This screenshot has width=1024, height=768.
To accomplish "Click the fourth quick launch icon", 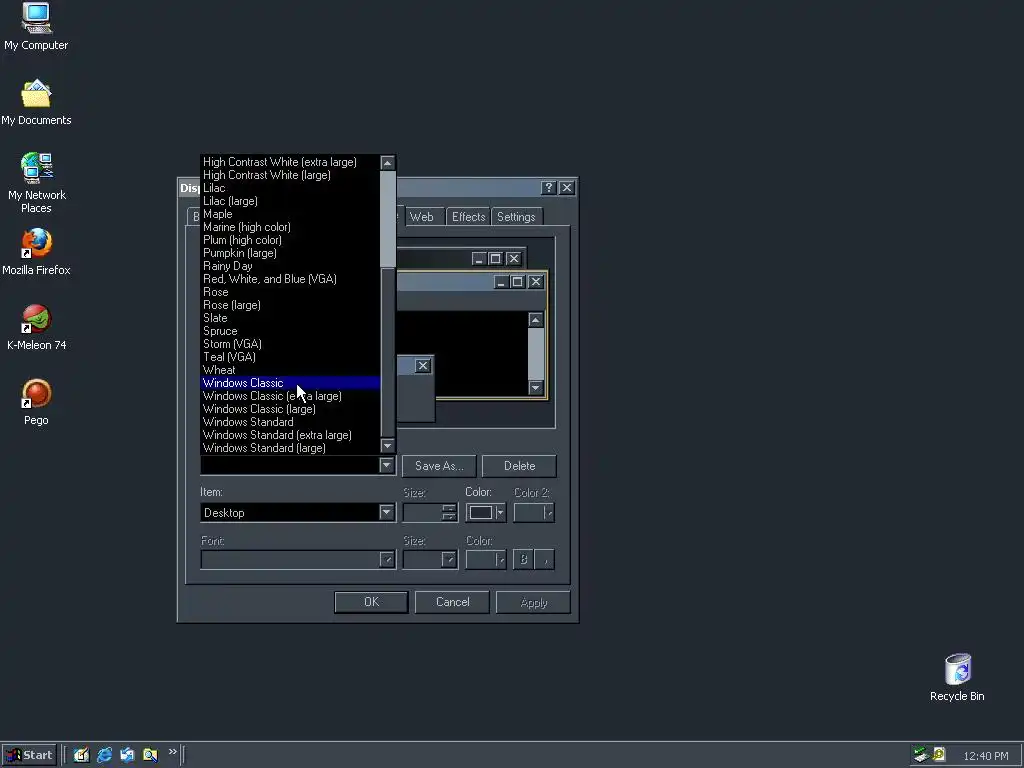I will click(150, 755).
